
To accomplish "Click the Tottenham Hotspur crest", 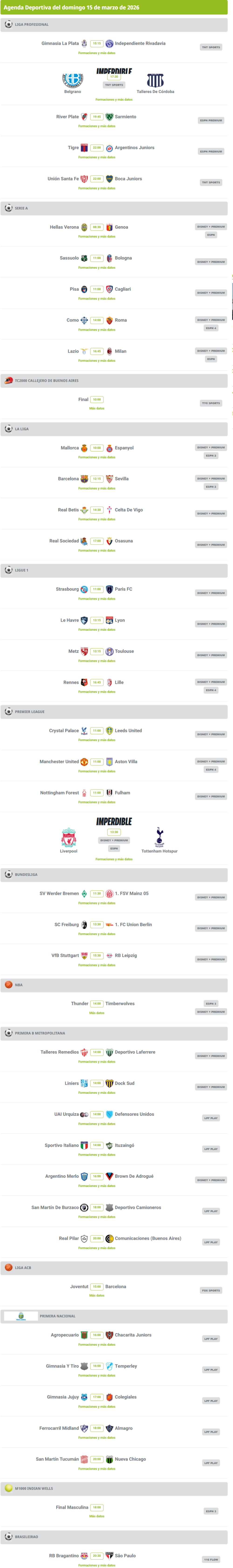I will pyautogui.click(x=159, y=837).
